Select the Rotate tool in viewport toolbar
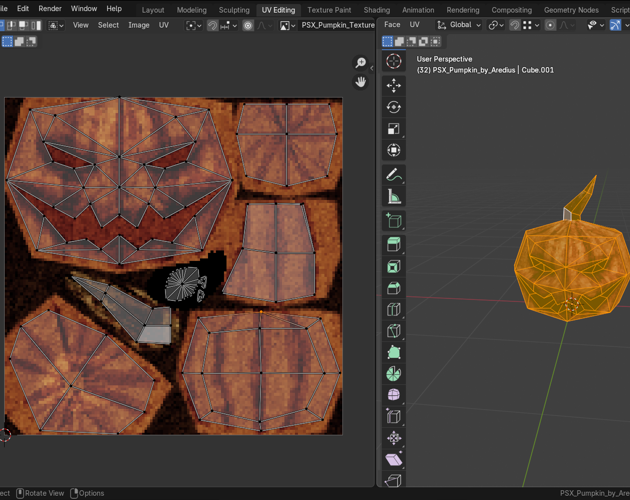630x500 pixels. coord(394,107)
